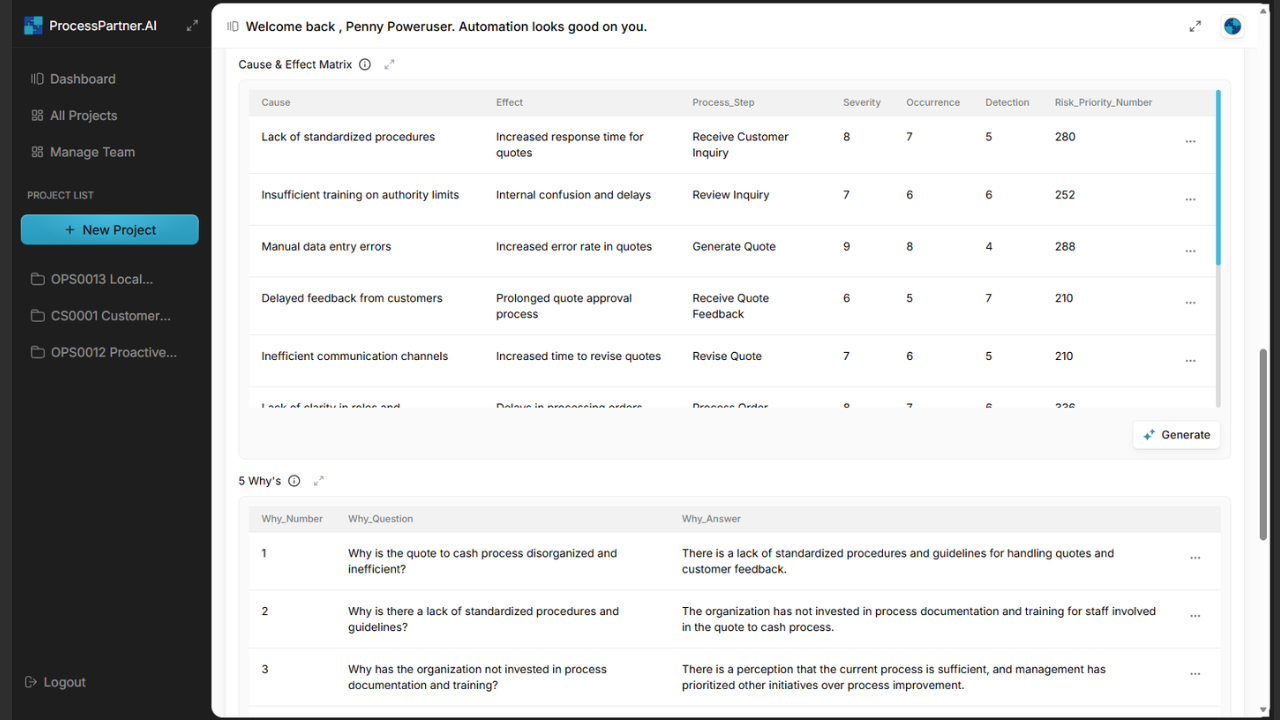Click the Review Inquiry process step cell
Viewport: 1280px width, 720px height.
[x=731, y=195]
